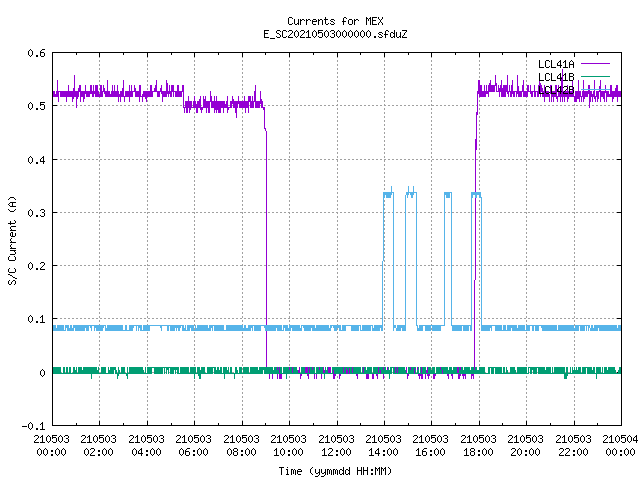Click the x-axis tick 210503 04:00
The image size is (640, 480).
(x=146, y=445)
